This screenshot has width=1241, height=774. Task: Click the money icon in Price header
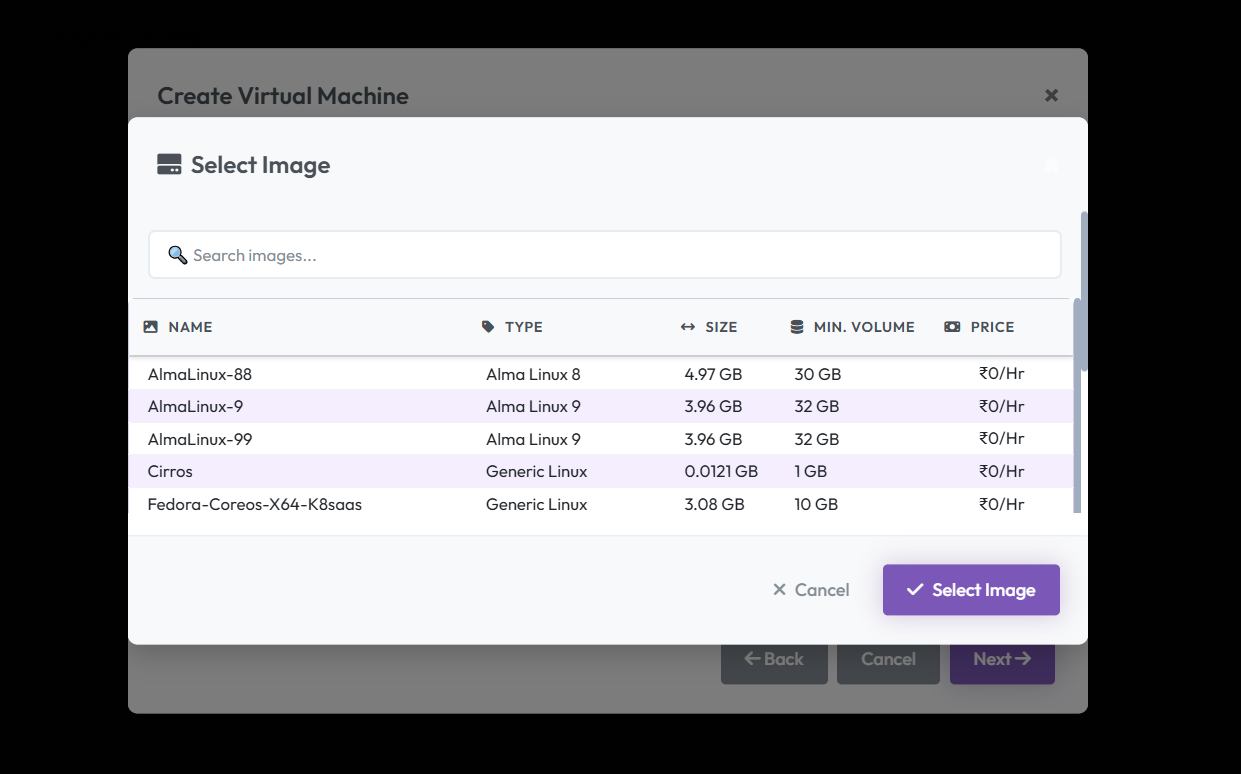952,327
